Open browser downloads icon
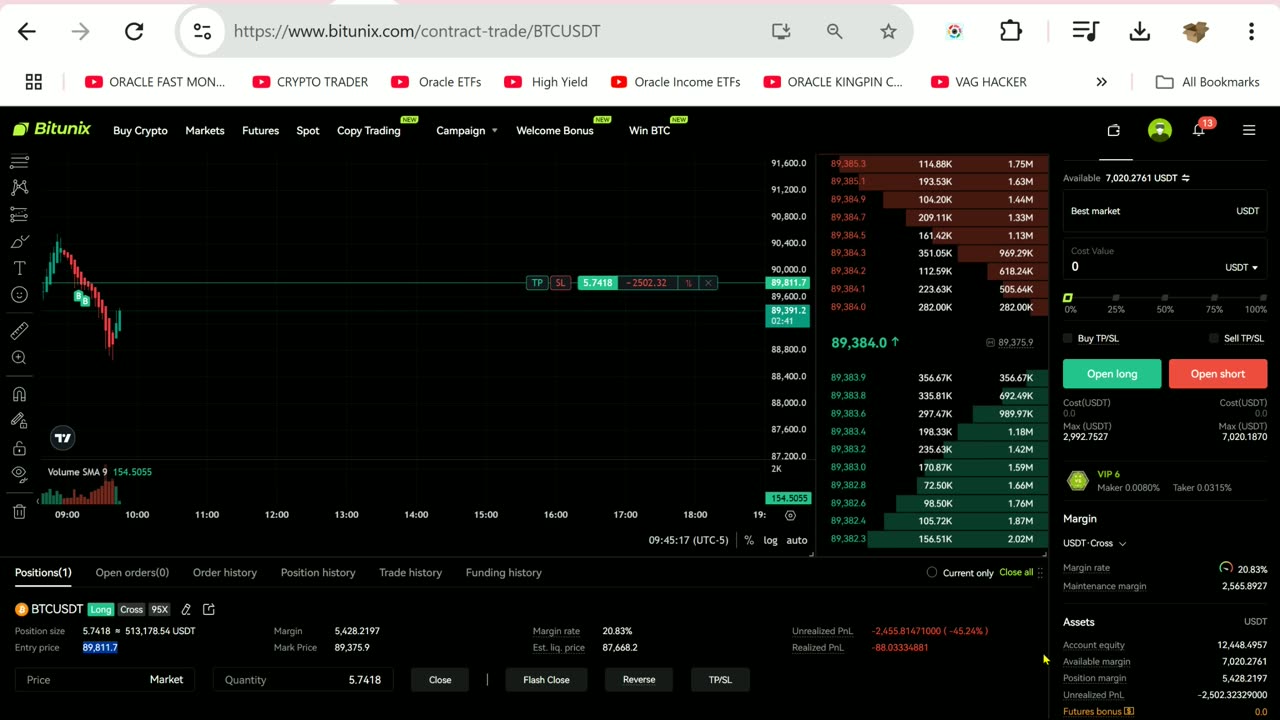 pos(1139,31)
